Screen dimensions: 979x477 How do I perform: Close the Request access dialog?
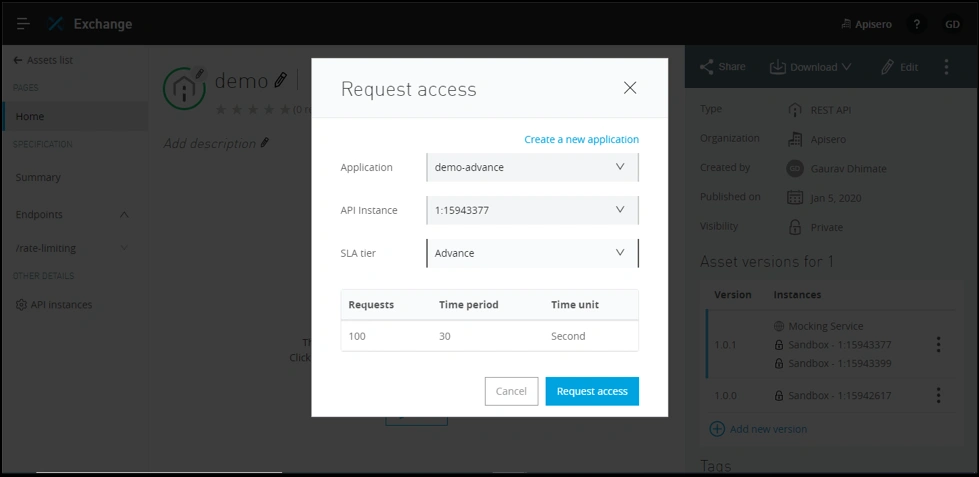coord(630,88)
